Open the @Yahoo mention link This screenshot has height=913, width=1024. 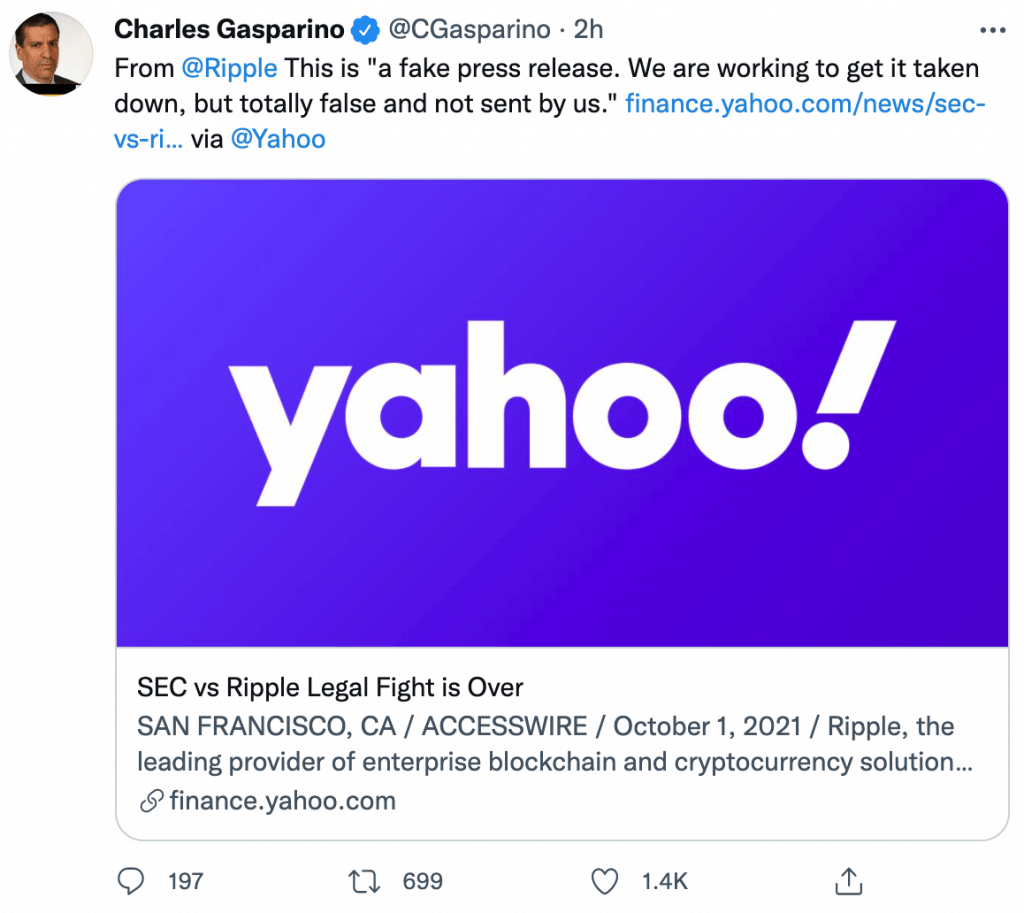(x=278, y=138)
